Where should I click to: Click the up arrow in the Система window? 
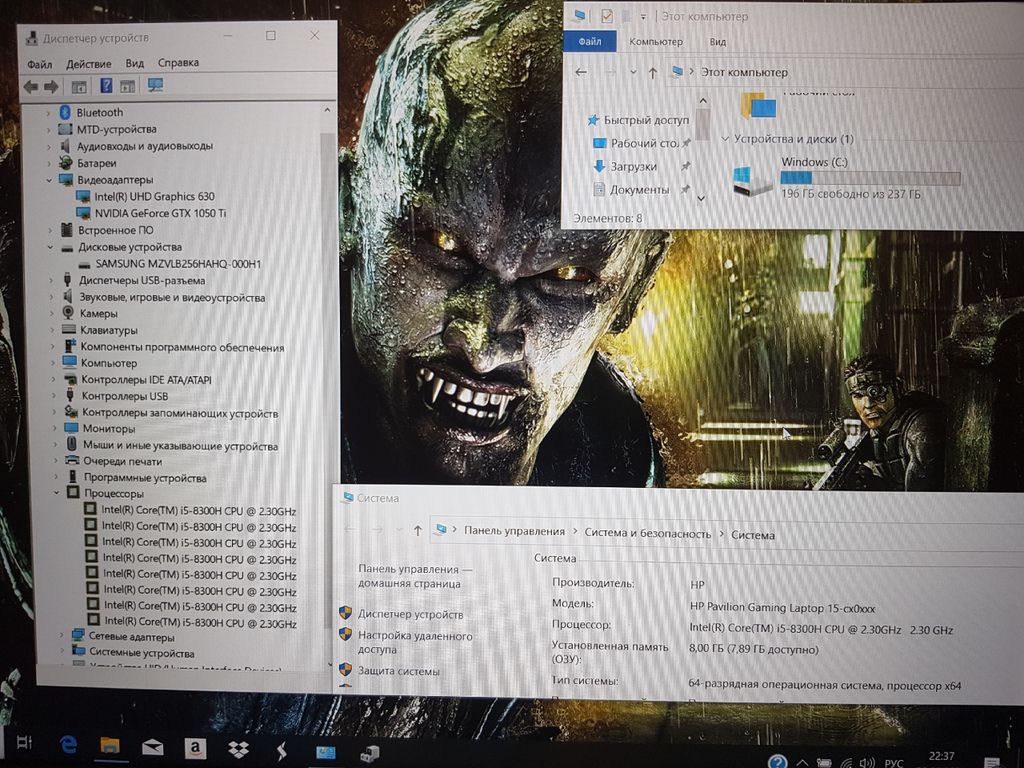click(x=417, y=531)
